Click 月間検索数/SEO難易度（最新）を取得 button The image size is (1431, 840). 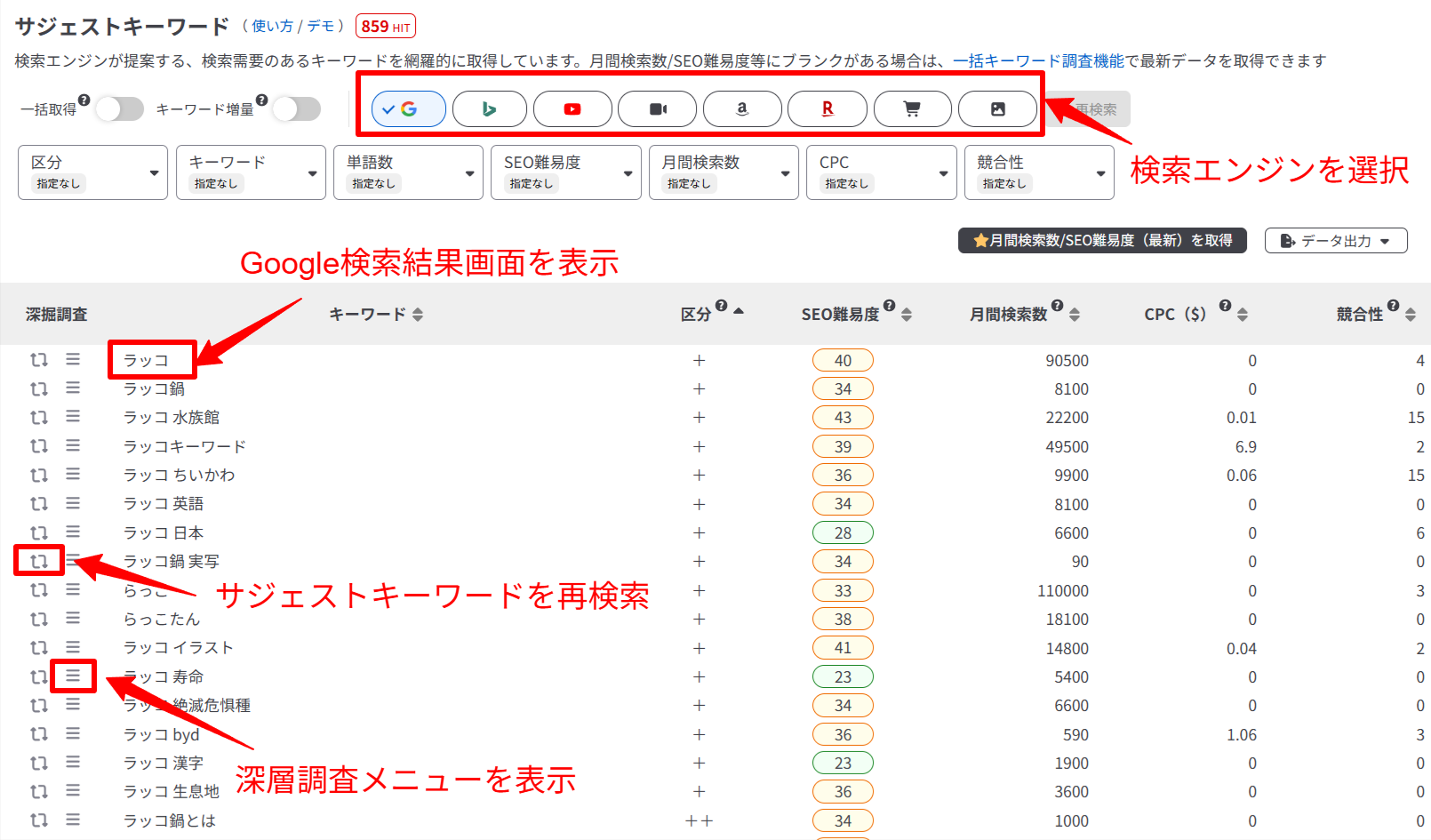[1102, 241]
